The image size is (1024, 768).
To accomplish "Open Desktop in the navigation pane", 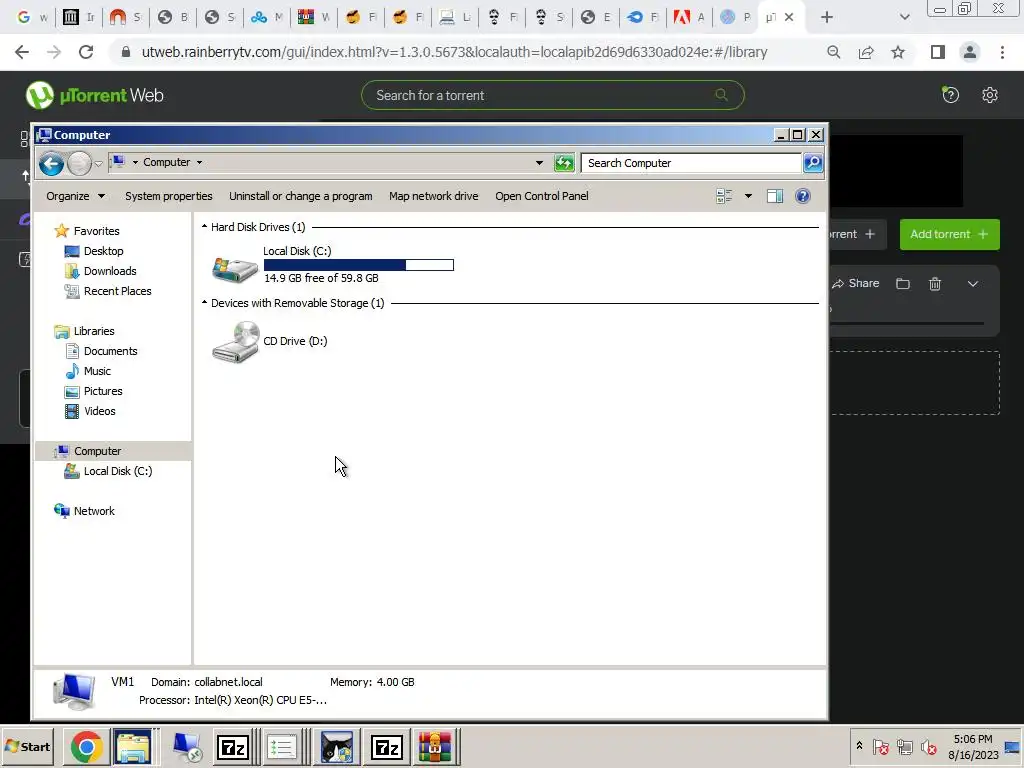I will pyautogui.click(x=103, y=251).
